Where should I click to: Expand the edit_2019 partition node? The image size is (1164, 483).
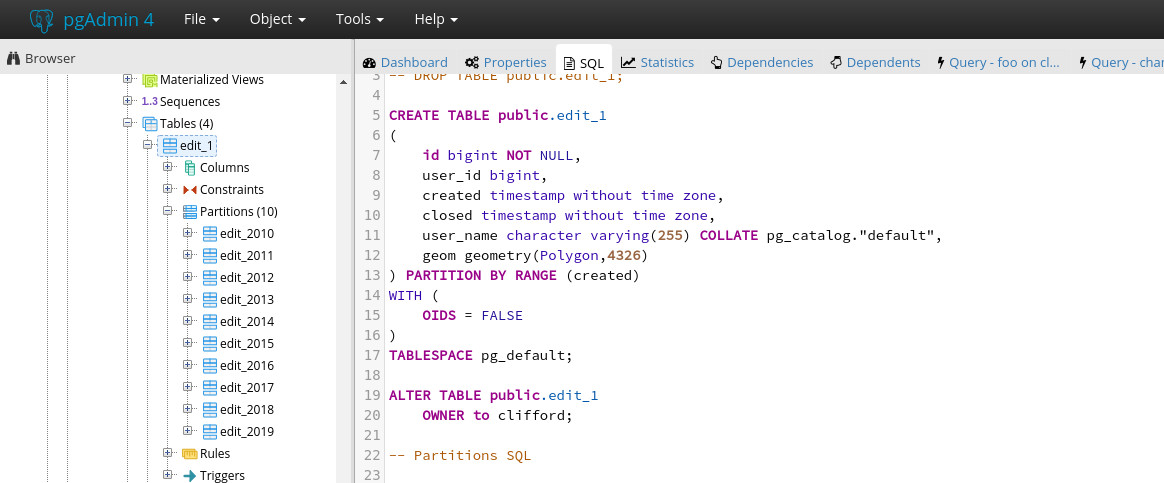(188, 430)
